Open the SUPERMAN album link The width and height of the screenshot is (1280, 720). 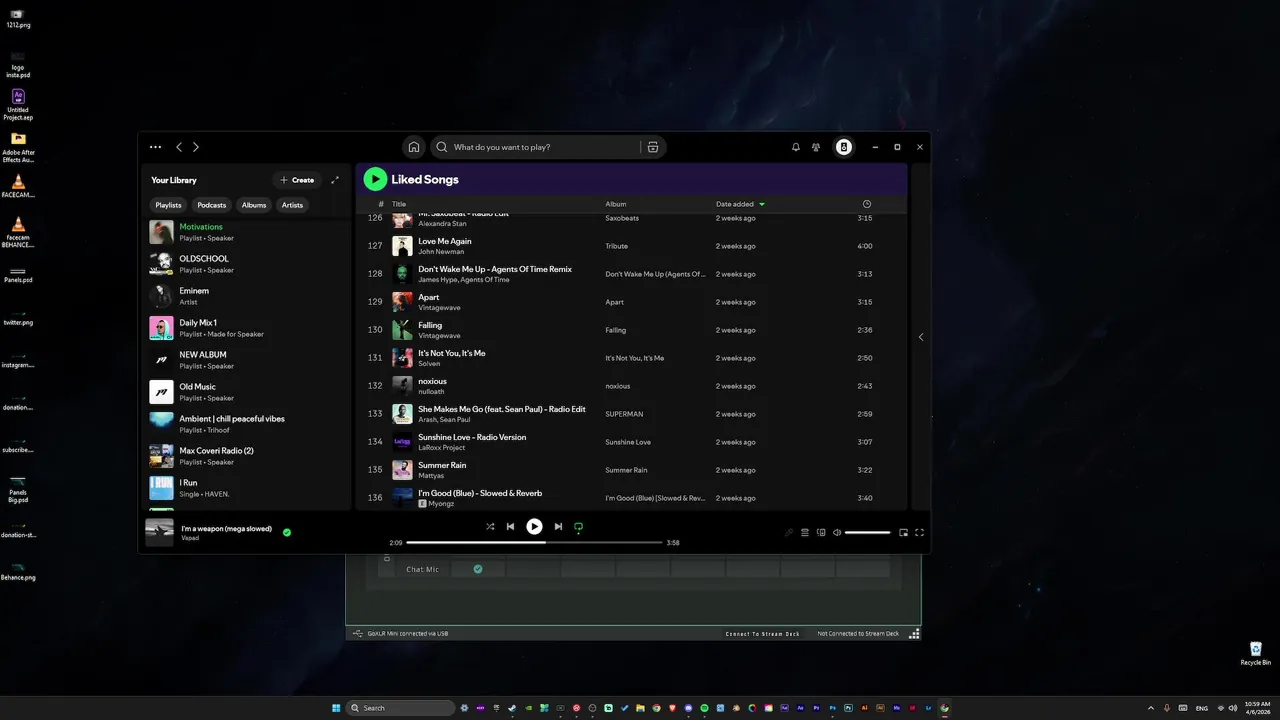[624, 414]
